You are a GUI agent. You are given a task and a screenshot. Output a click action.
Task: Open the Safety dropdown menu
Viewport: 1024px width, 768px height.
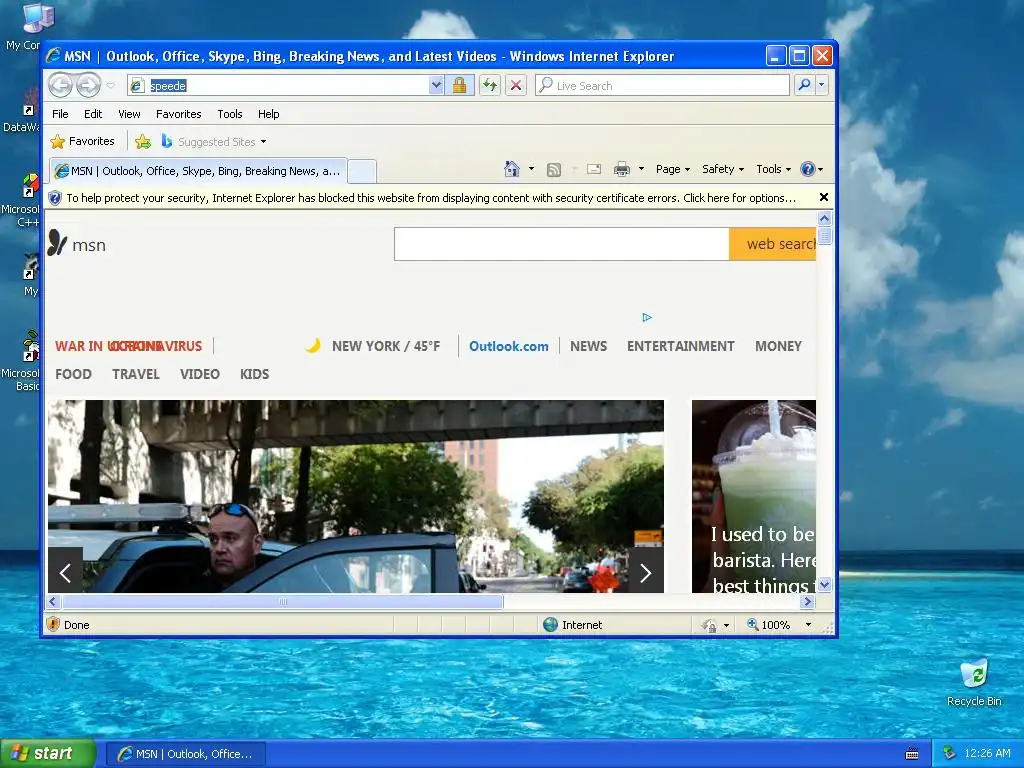[722, 169]
